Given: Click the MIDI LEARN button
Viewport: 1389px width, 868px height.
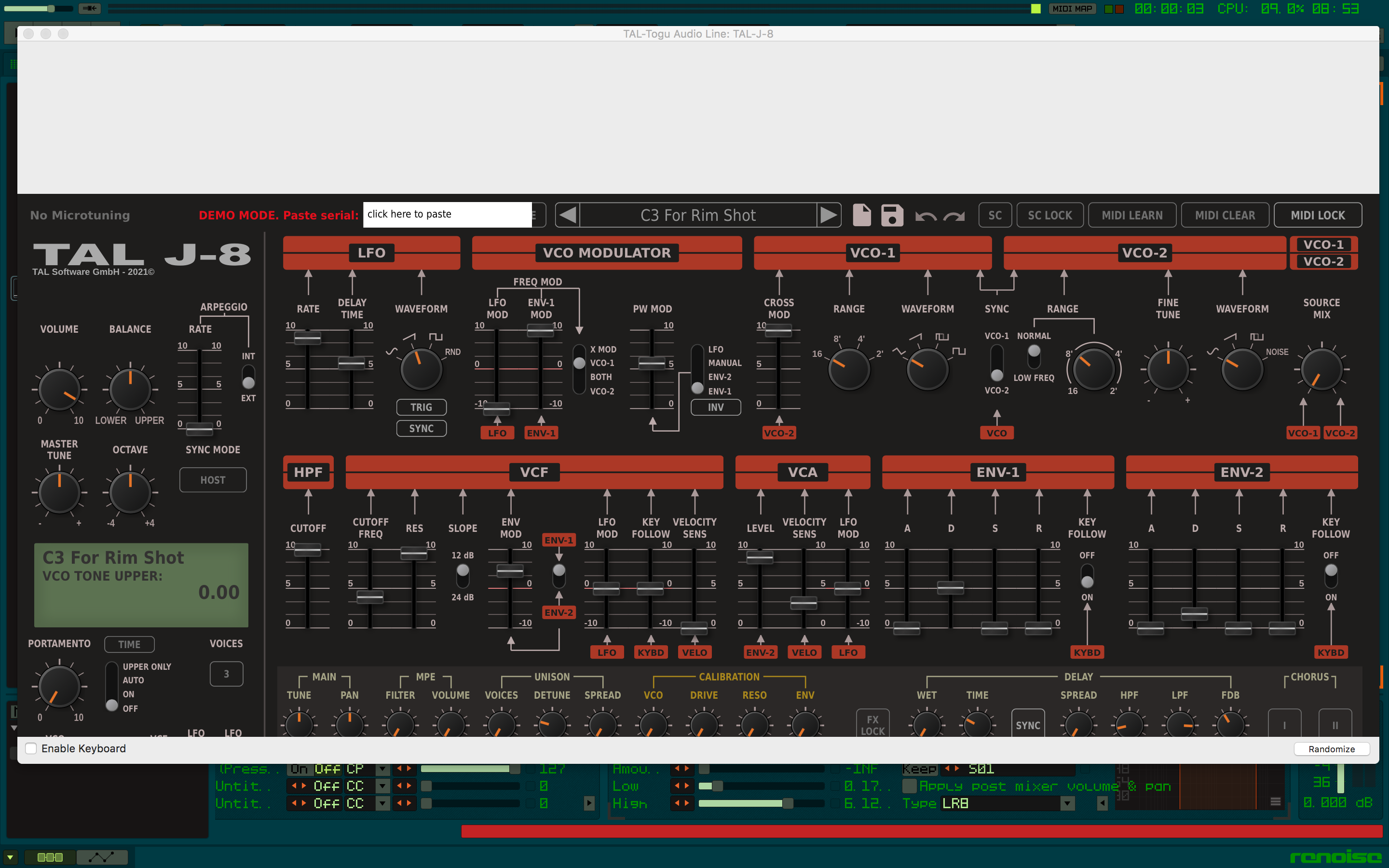Looking at the screenshot, I should coord(1132,215).
